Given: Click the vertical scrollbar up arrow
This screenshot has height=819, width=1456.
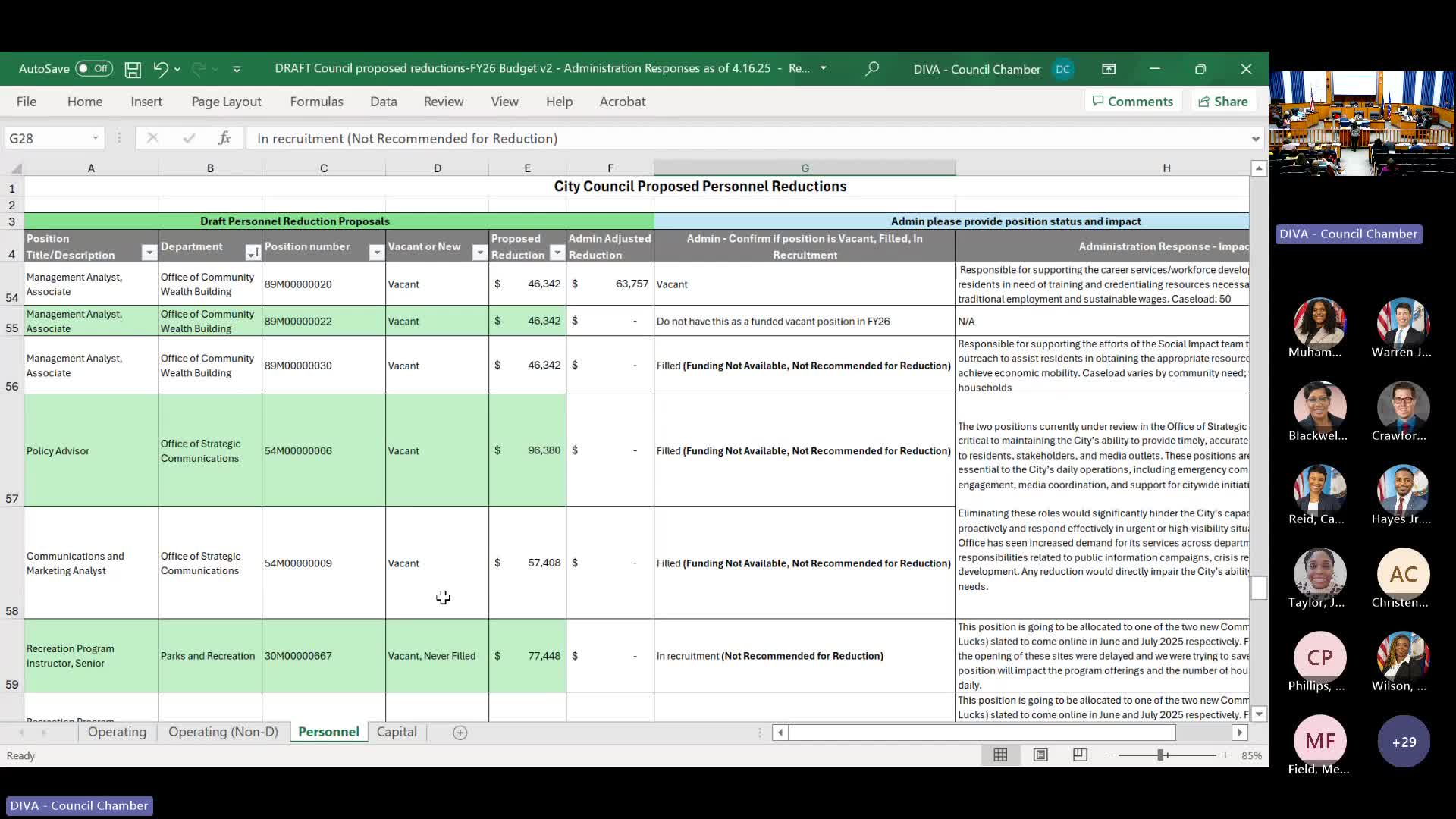Looking at the screenshot, I should click(x=1259, y=168).
